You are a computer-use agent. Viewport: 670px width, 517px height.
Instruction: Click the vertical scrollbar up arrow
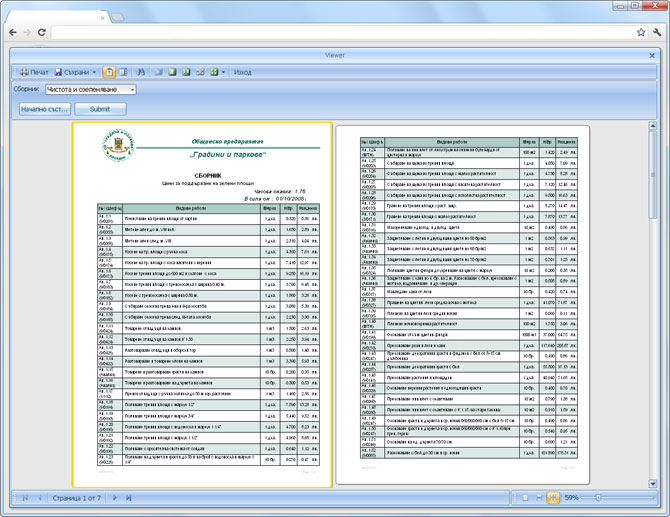[652, 126]
